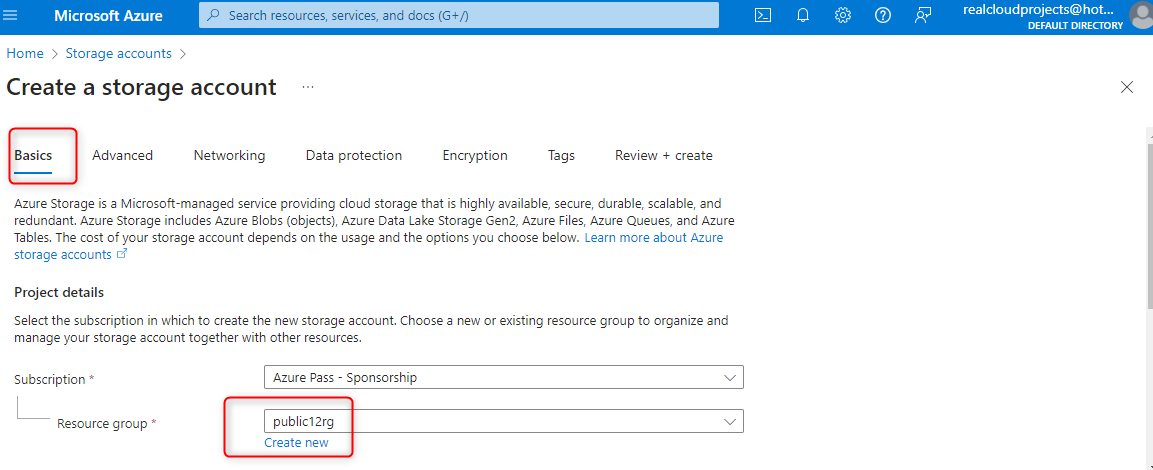
Task: Go to the Encryption tab
Action: coord(475,156)
